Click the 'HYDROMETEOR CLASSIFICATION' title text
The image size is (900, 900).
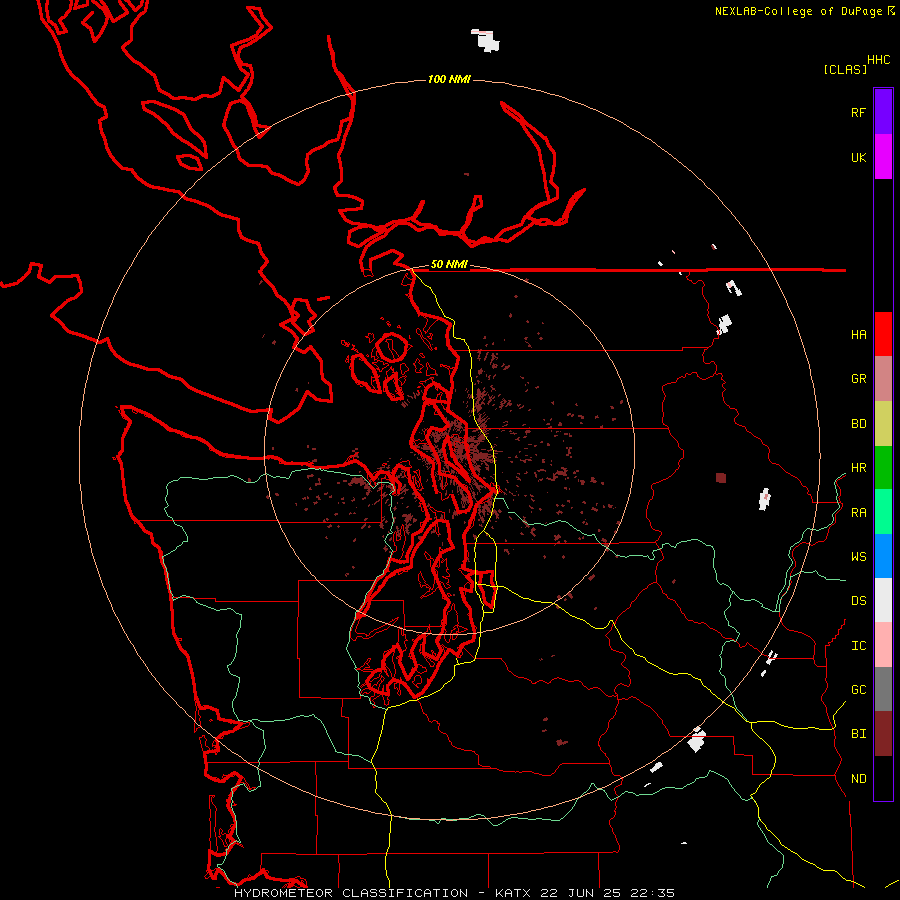(x=350, y=893)
